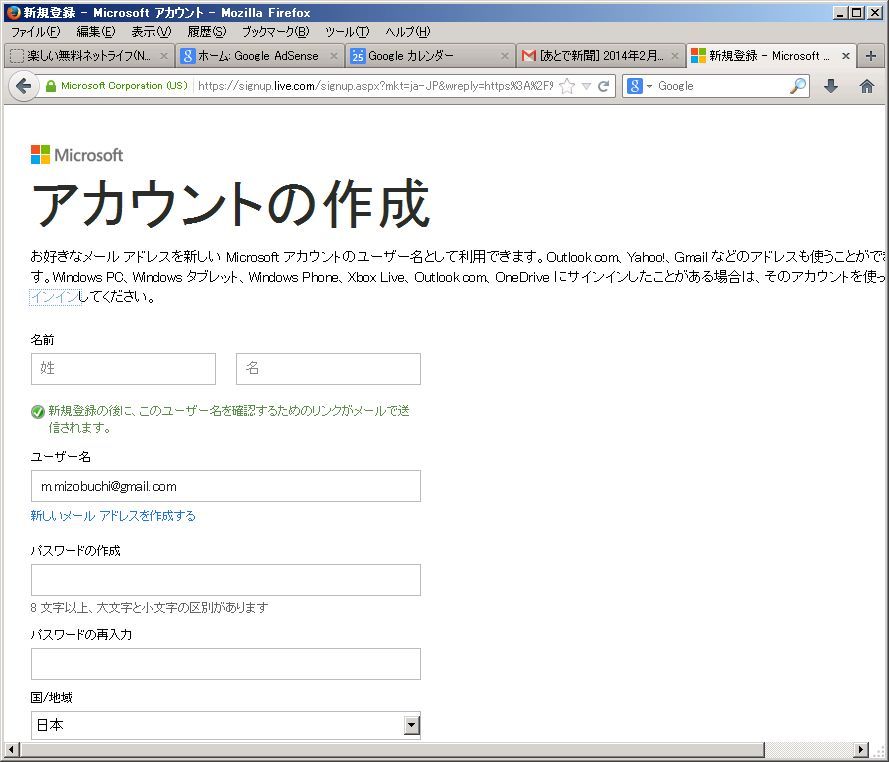Open the ヘルプ(H) menu
Screen dimensions: 889x762
click(x=408, y=32)
